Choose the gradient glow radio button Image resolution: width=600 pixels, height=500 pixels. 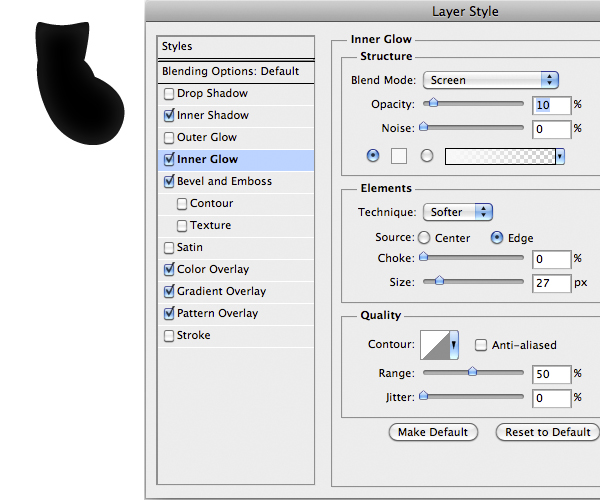click(427, 156)
